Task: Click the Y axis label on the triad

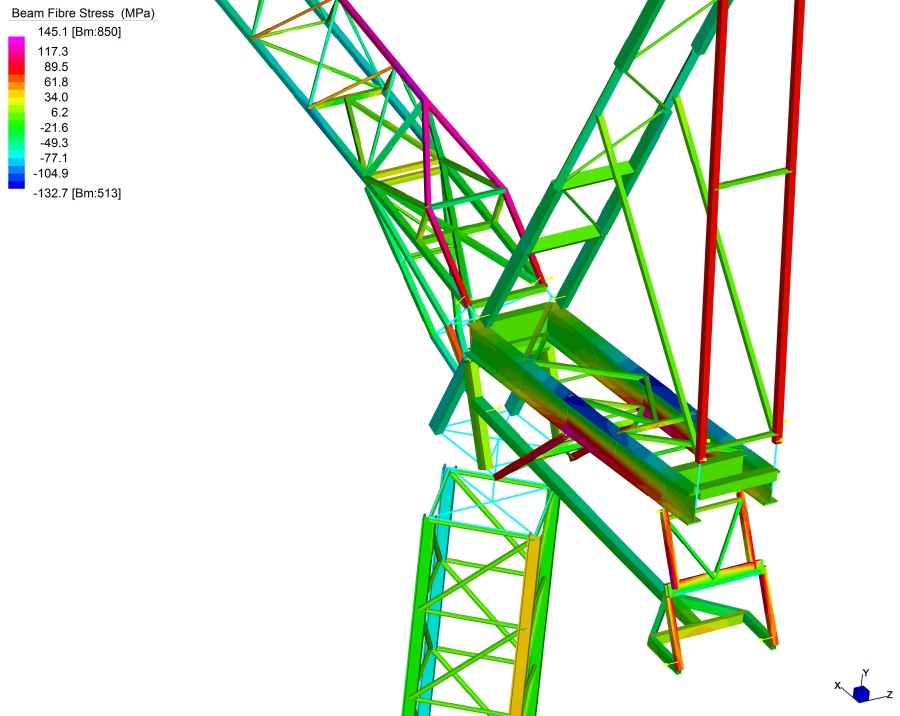Action: [865, 673]
